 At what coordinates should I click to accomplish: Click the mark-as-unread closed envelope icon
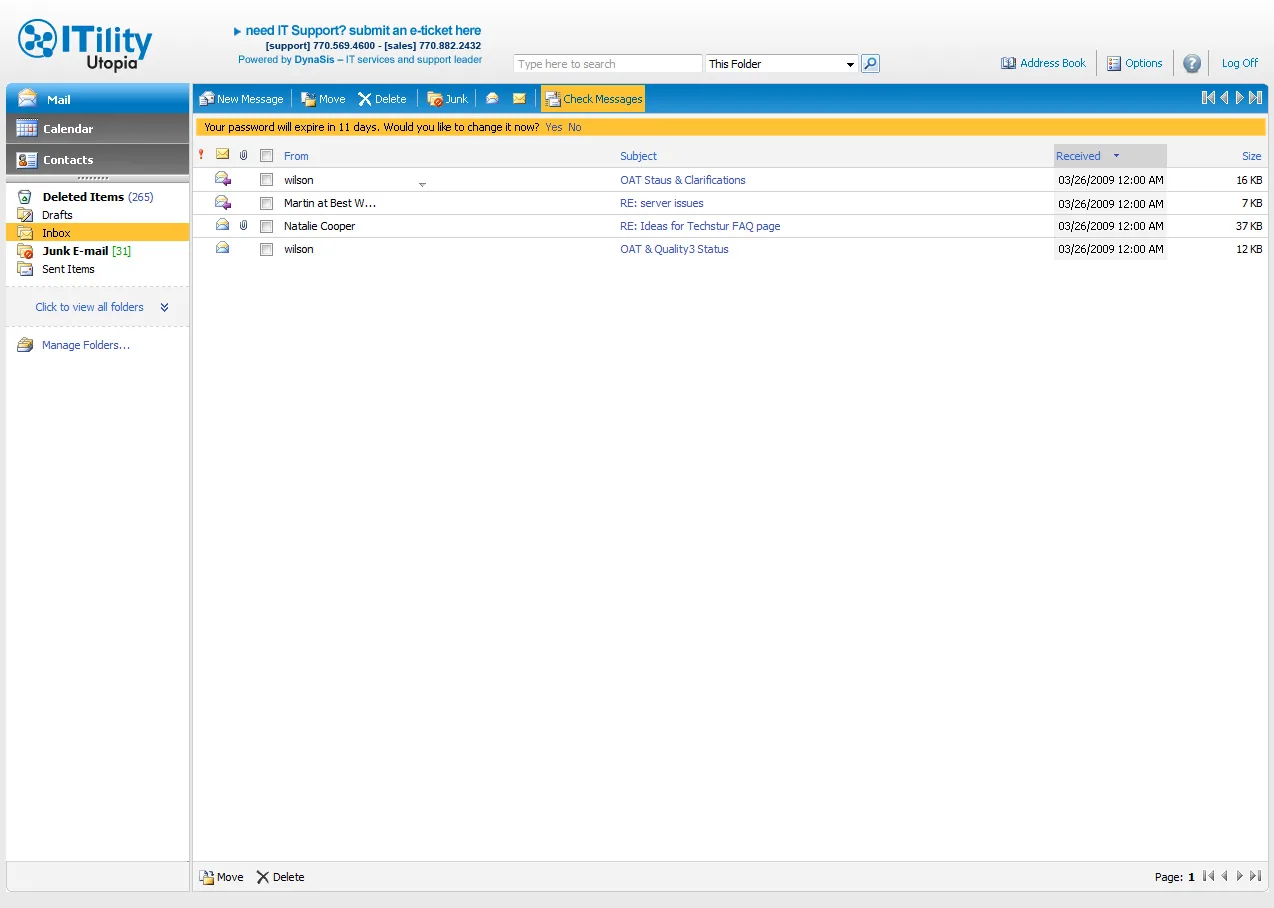[519, 99]
